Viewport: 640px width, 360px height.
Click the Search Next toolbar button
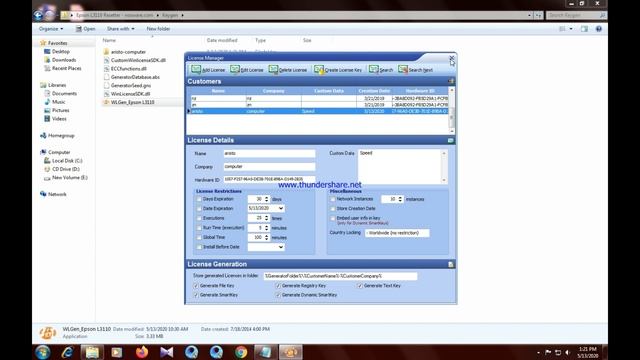416,70
